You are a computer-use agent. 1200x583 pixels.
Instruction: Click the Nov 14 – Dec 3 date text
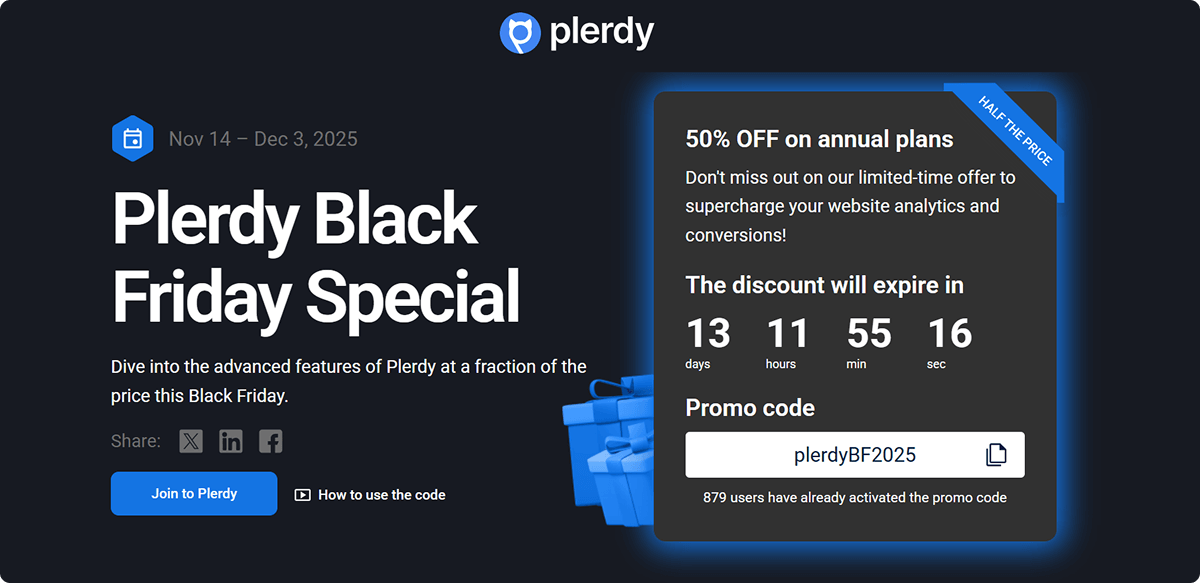(263, 138)
